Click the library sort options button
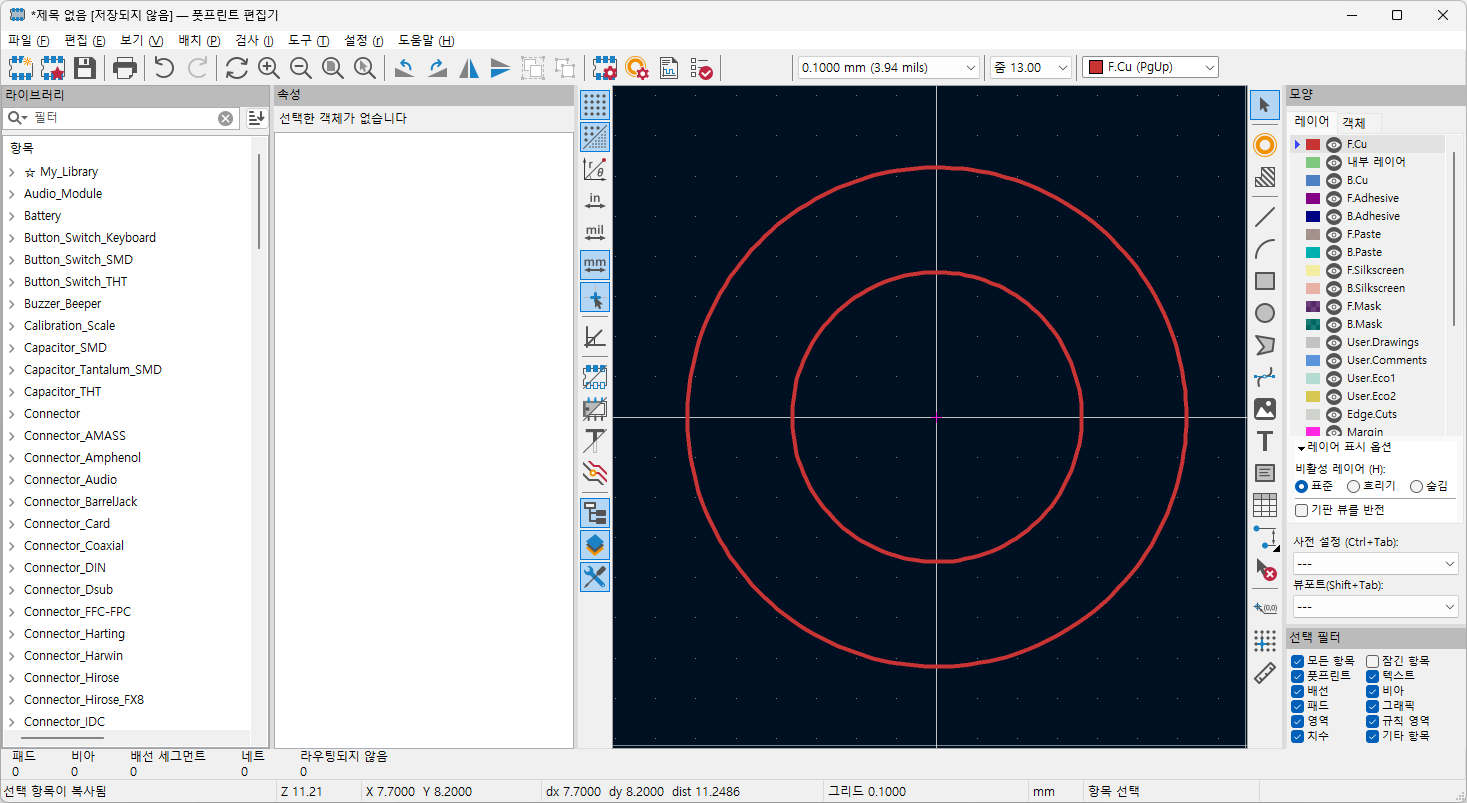The width and height of the screenshot is (1467, 803). [257, 118]
